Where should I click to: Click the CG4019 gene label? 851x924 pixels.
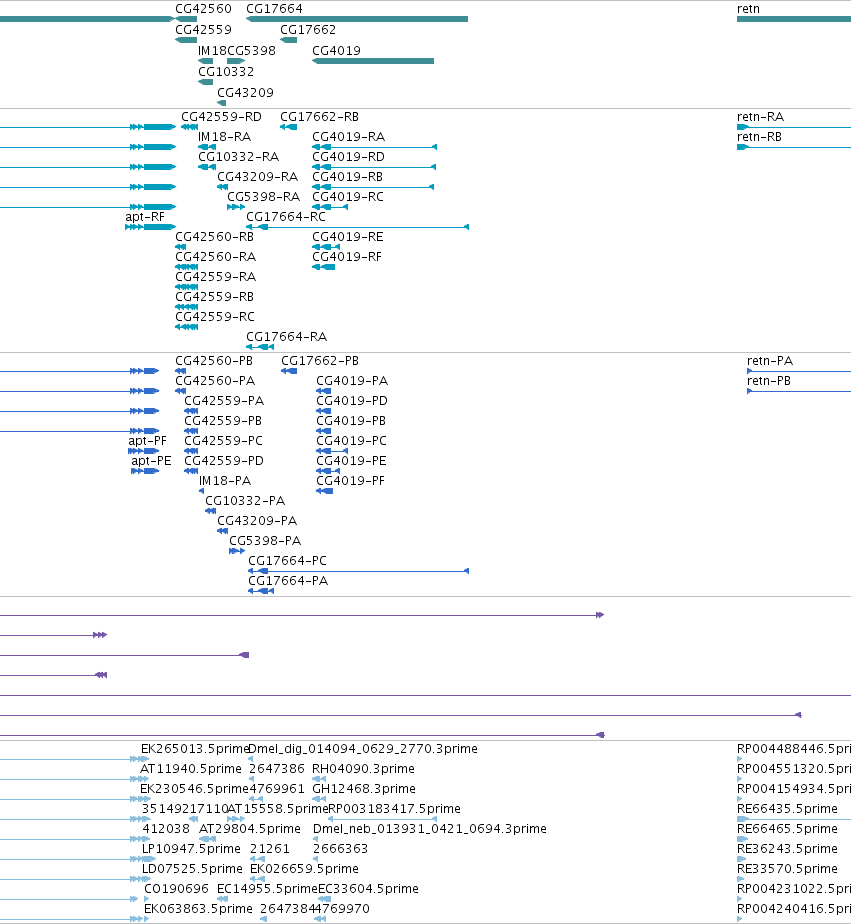pyautogui.click(x=336, y=51)
